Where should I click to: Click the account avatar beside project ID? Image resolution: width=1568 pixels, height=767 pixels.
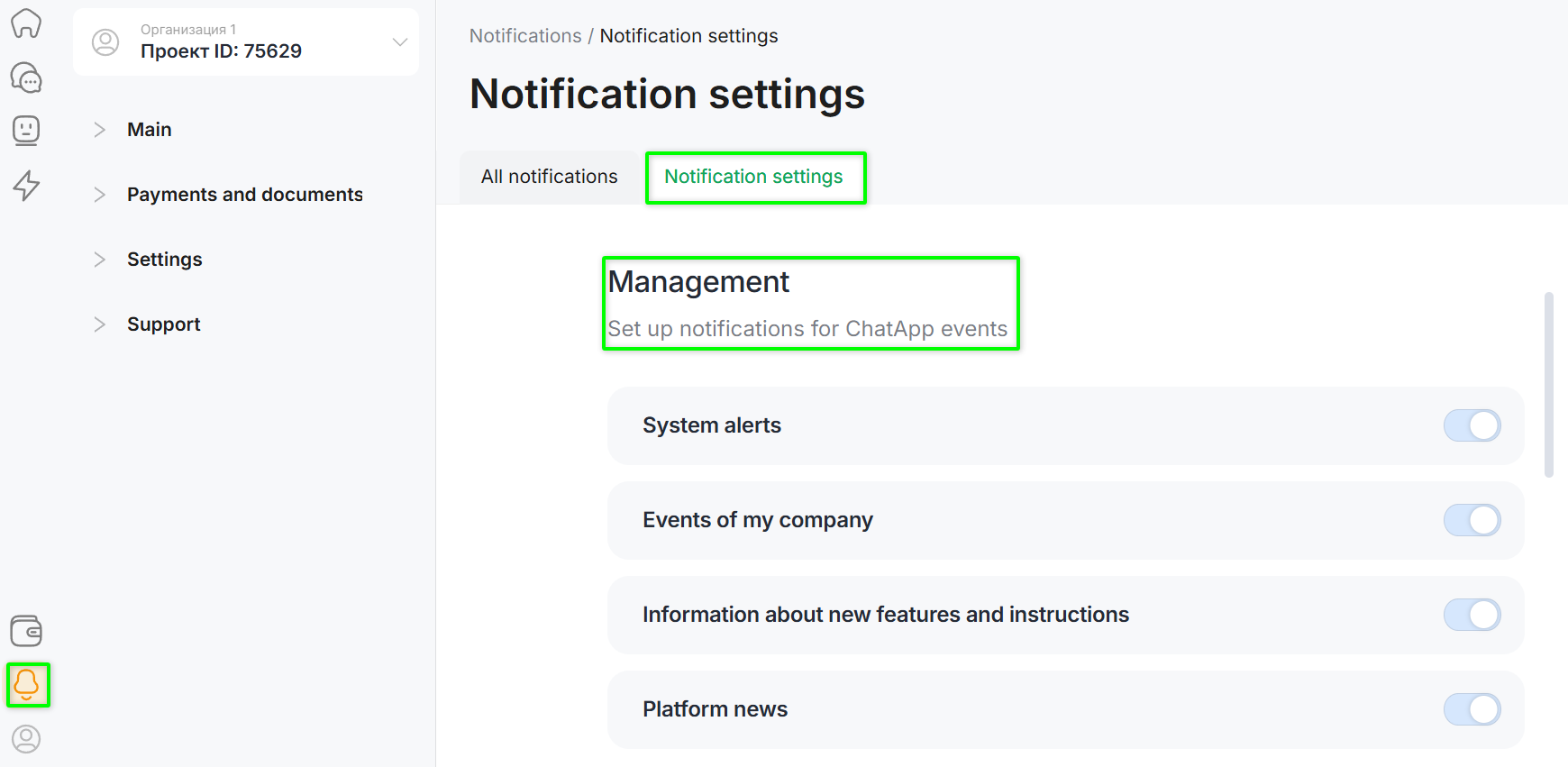pyautogui.click(x=105, y=42)
